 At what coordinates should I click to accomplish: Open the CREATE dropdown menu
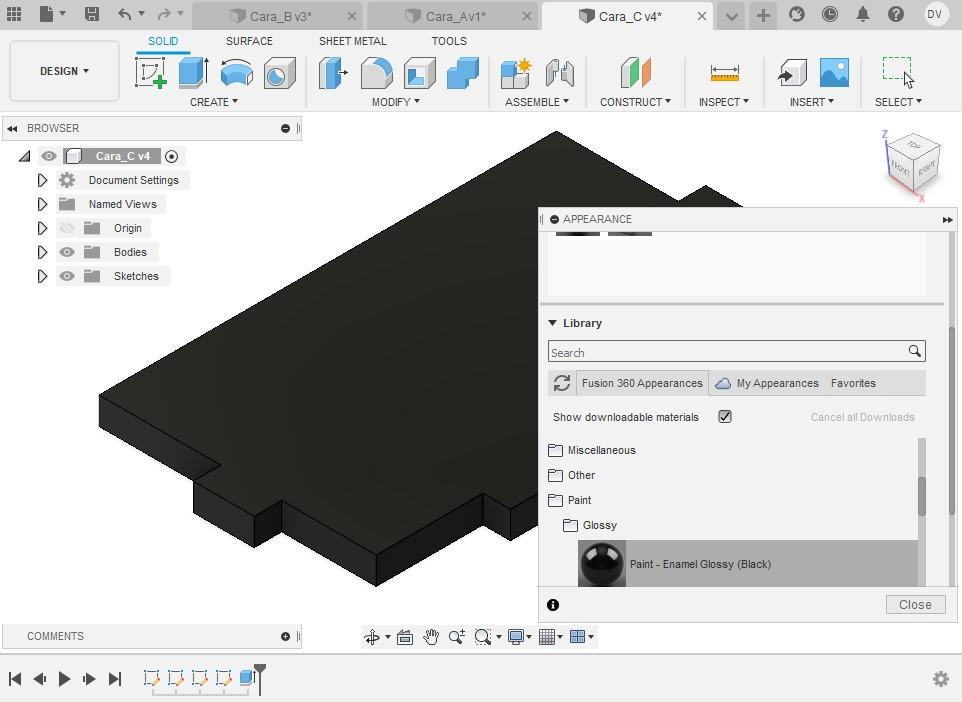[x=214, y=102]
